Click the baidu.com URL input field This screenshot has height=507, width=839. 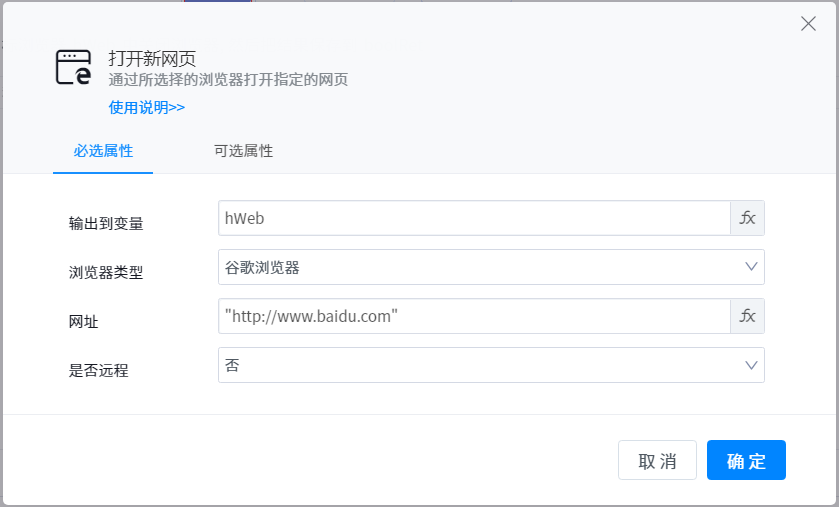(x=474, y=316)
